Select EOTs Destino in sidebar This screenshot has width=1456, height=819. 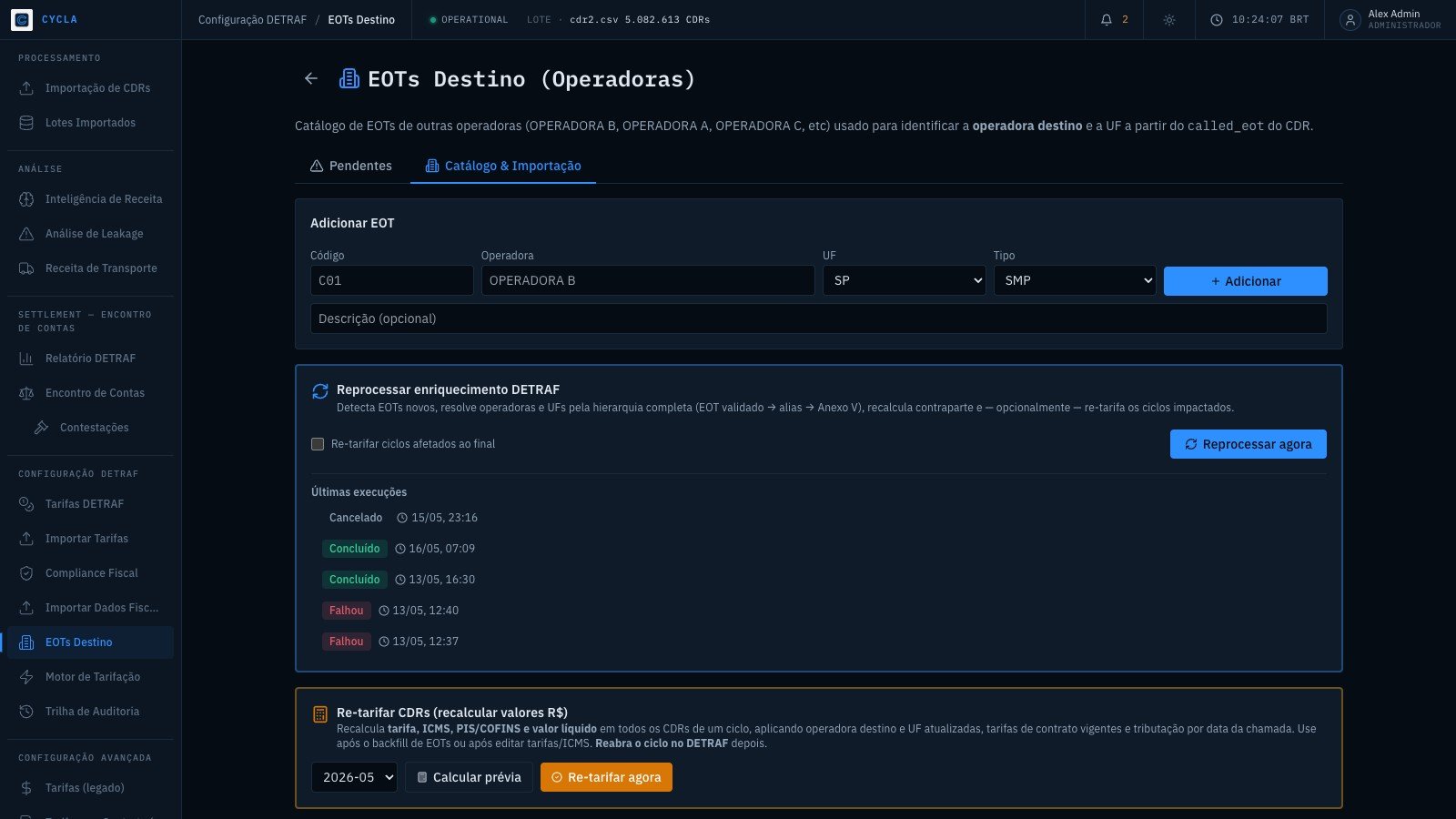click(90, 642)
